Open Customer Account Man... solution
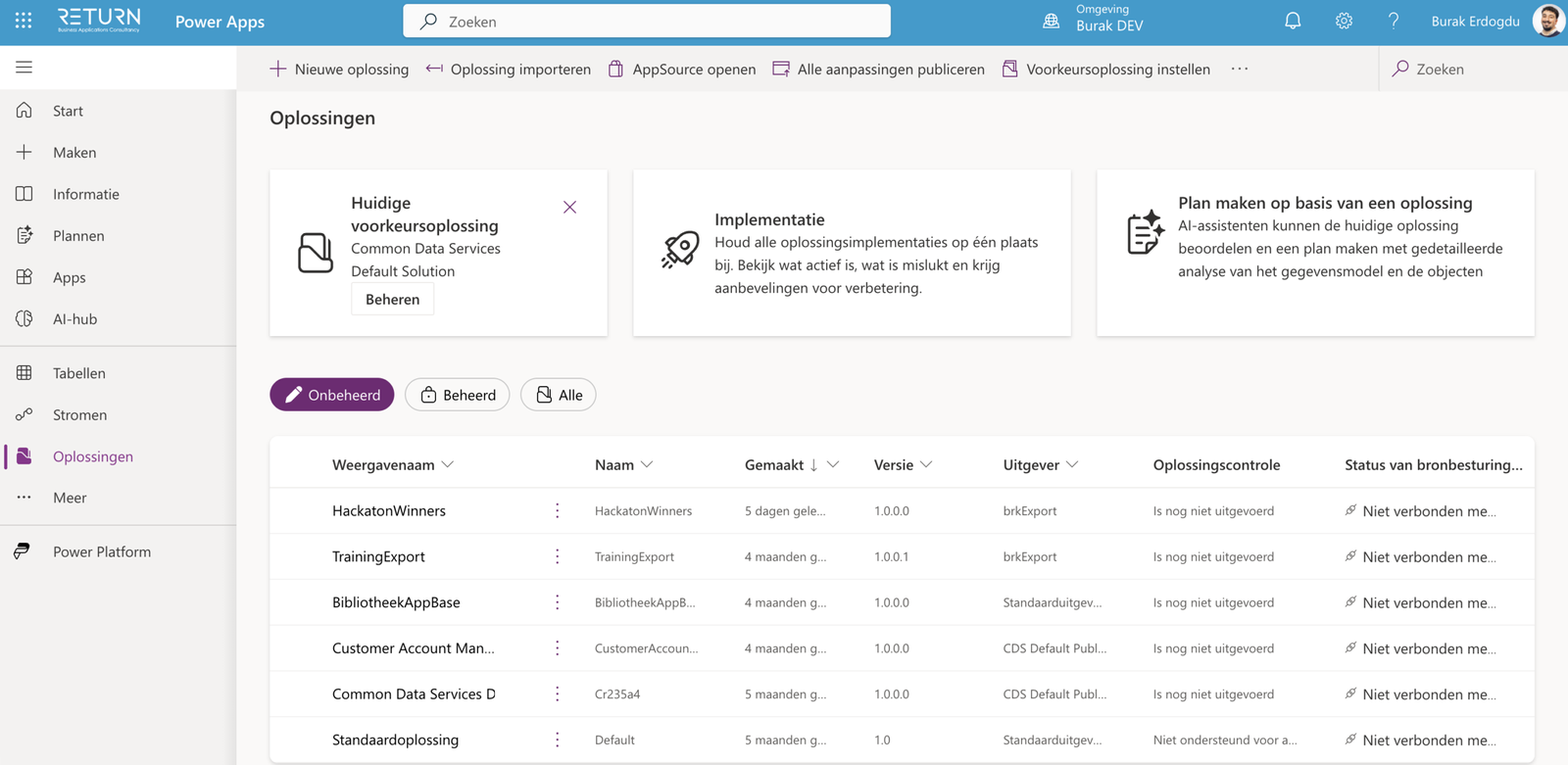This screenshot has width=1568, height=765. point(414,648)
